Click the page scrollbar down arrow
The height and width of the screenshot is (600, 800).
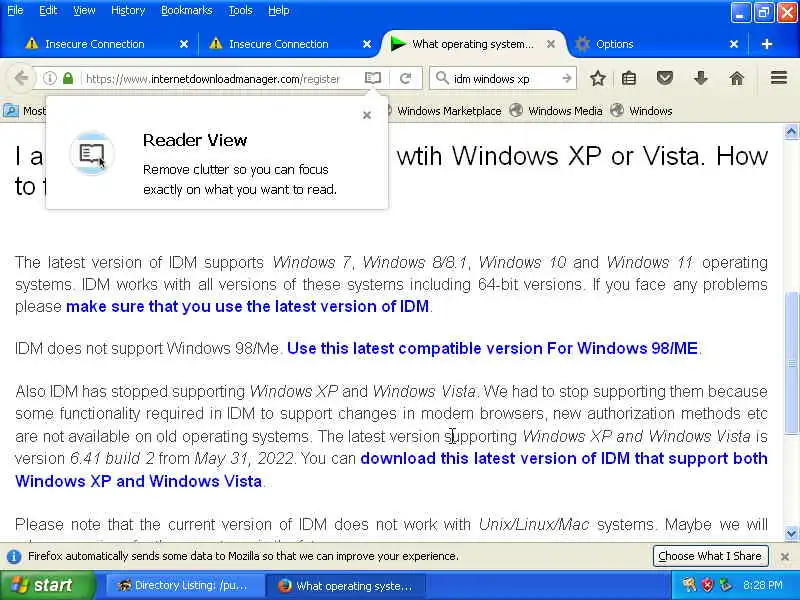[x=791, y=534]
